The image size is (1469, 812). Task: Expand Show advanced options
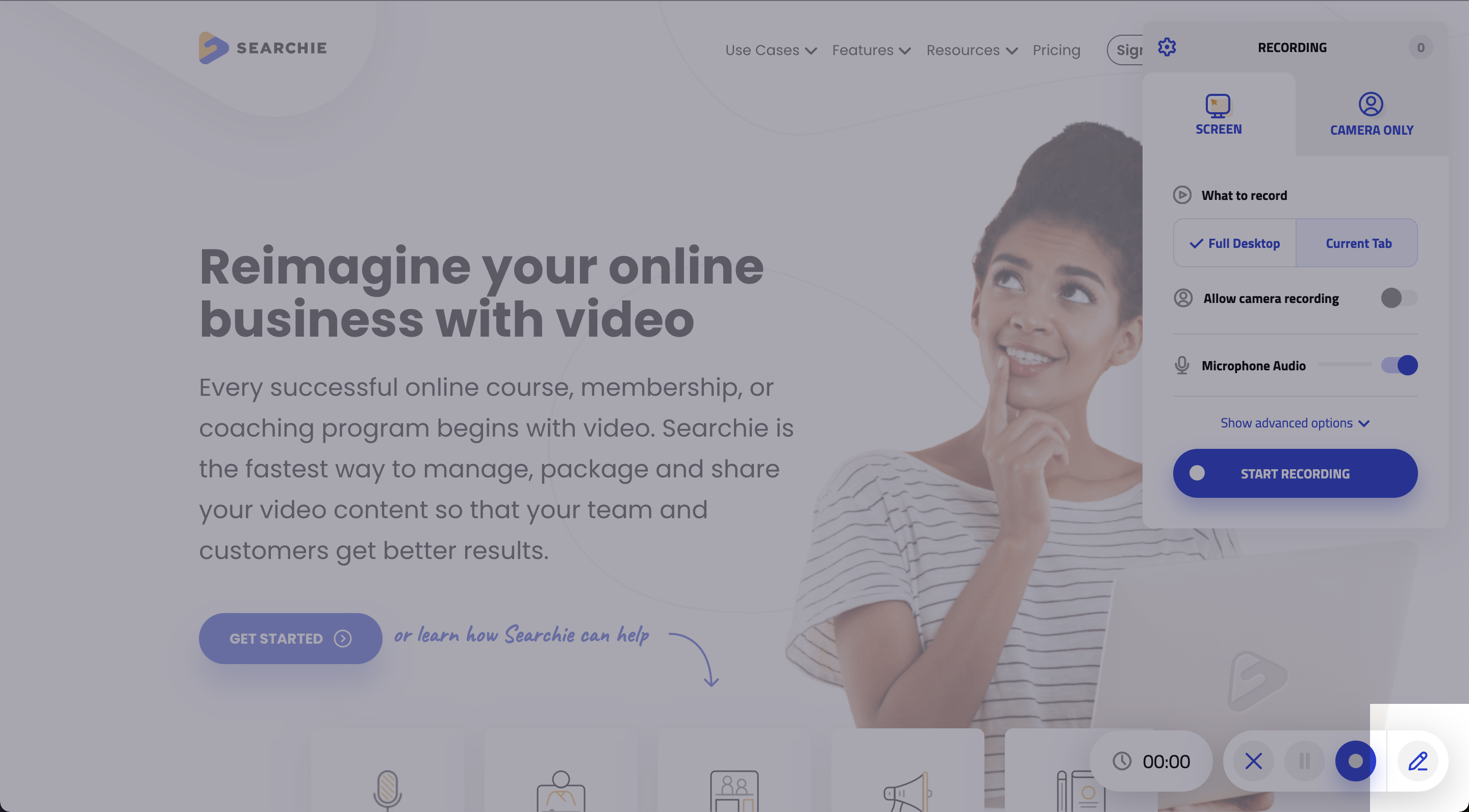pos(1295,422)
